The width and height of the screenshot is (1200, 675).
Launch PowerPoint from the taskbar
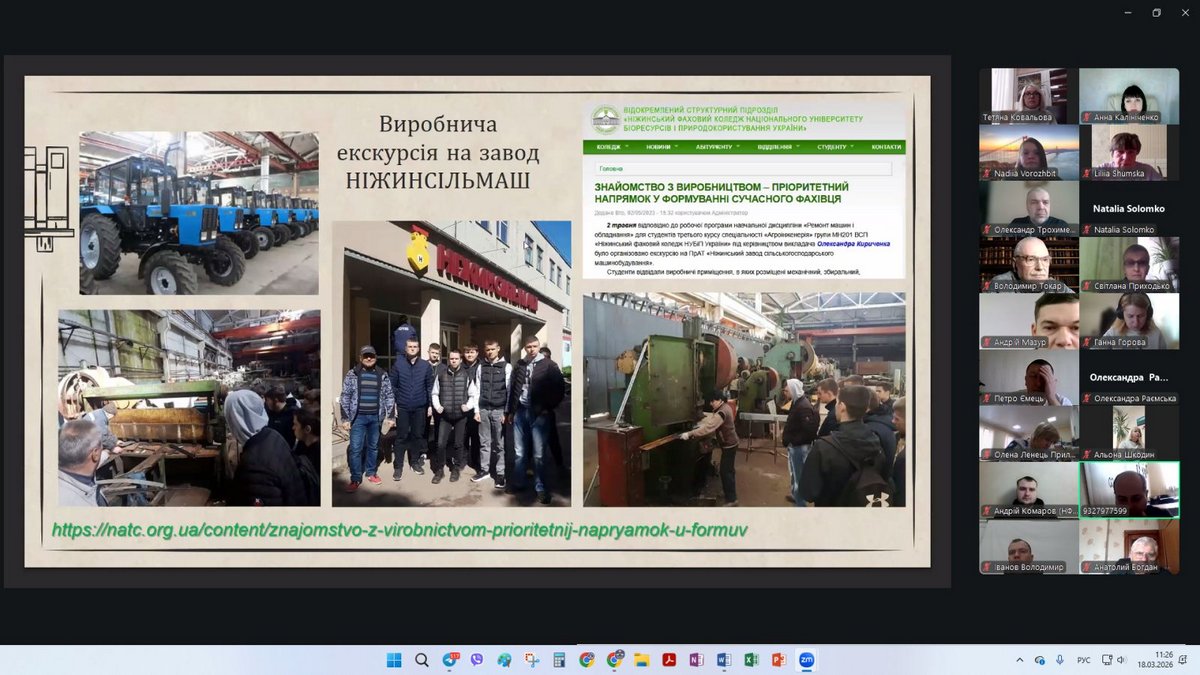coord(778,660)
